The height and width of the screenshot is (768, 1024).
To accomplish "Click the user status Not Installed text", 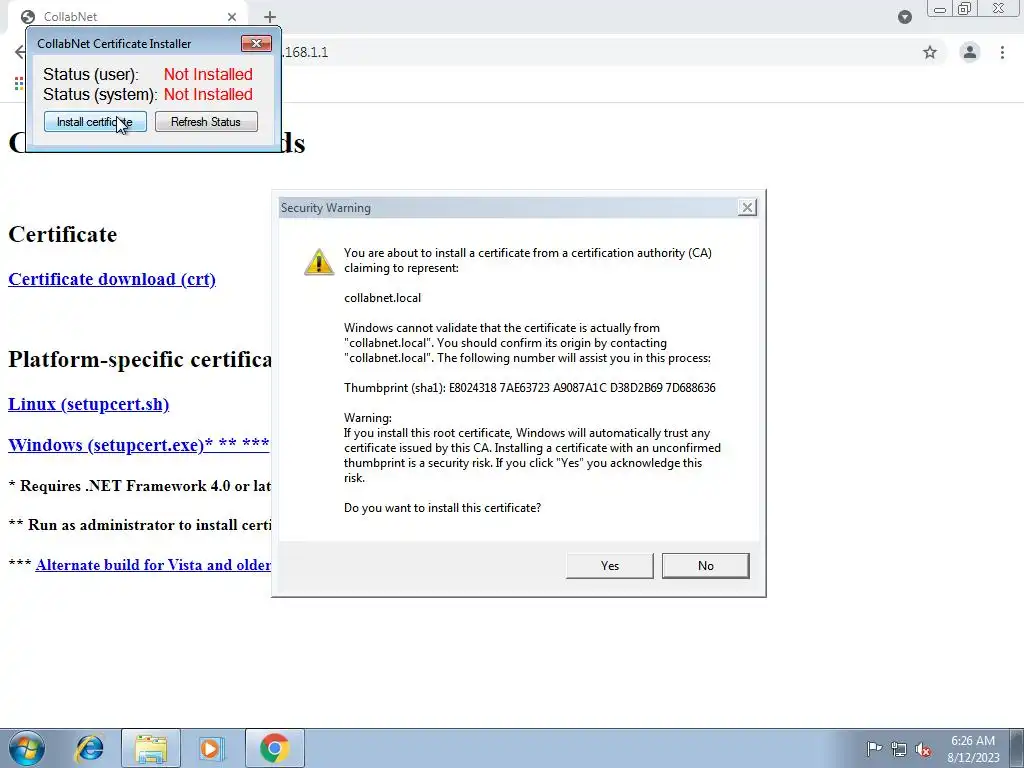I will 208,74.
